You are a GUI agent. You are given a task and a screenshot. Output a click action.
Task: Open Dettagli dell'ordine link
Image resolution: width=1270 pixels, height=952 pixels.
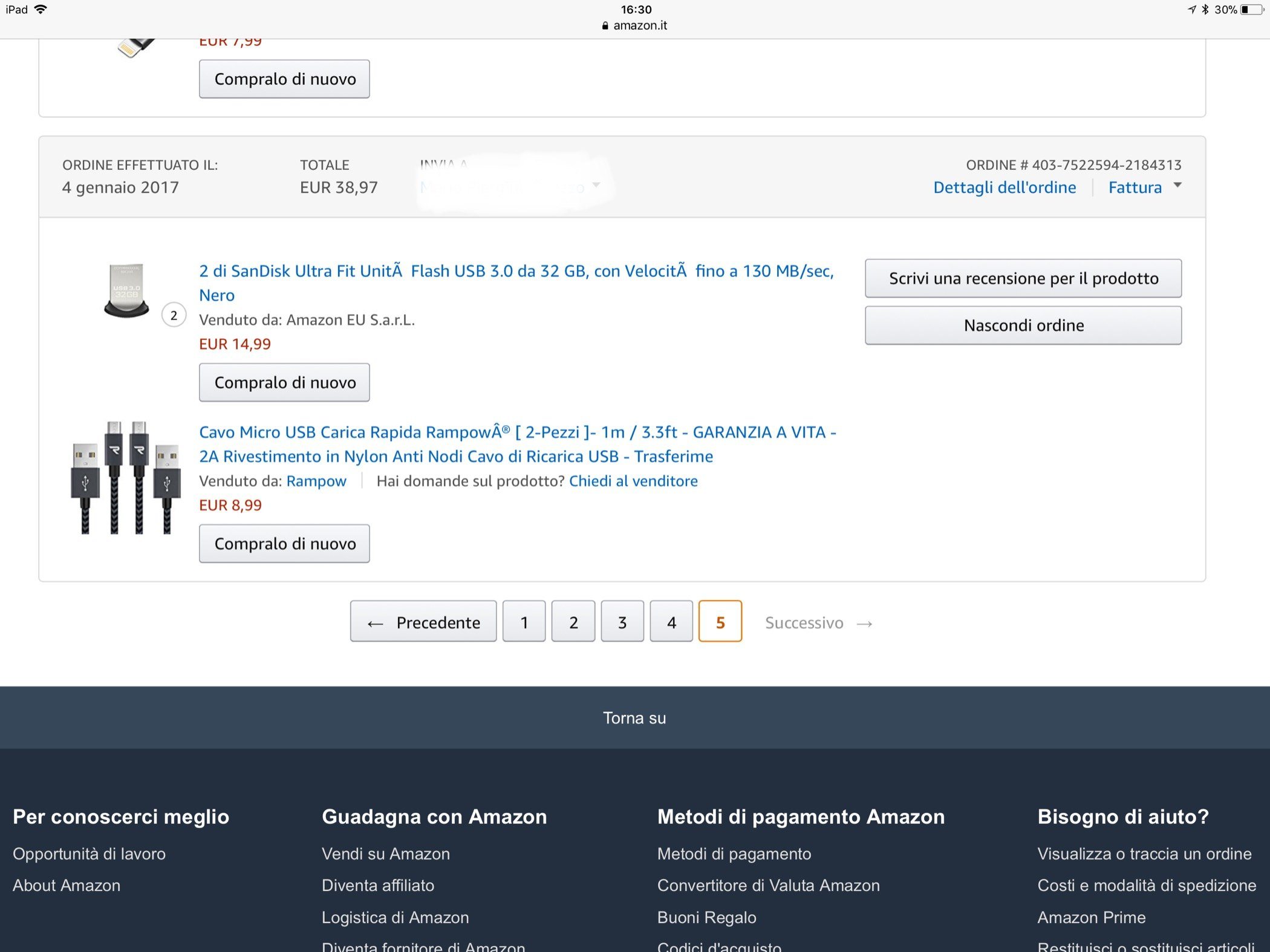[x=1005, y=187]
